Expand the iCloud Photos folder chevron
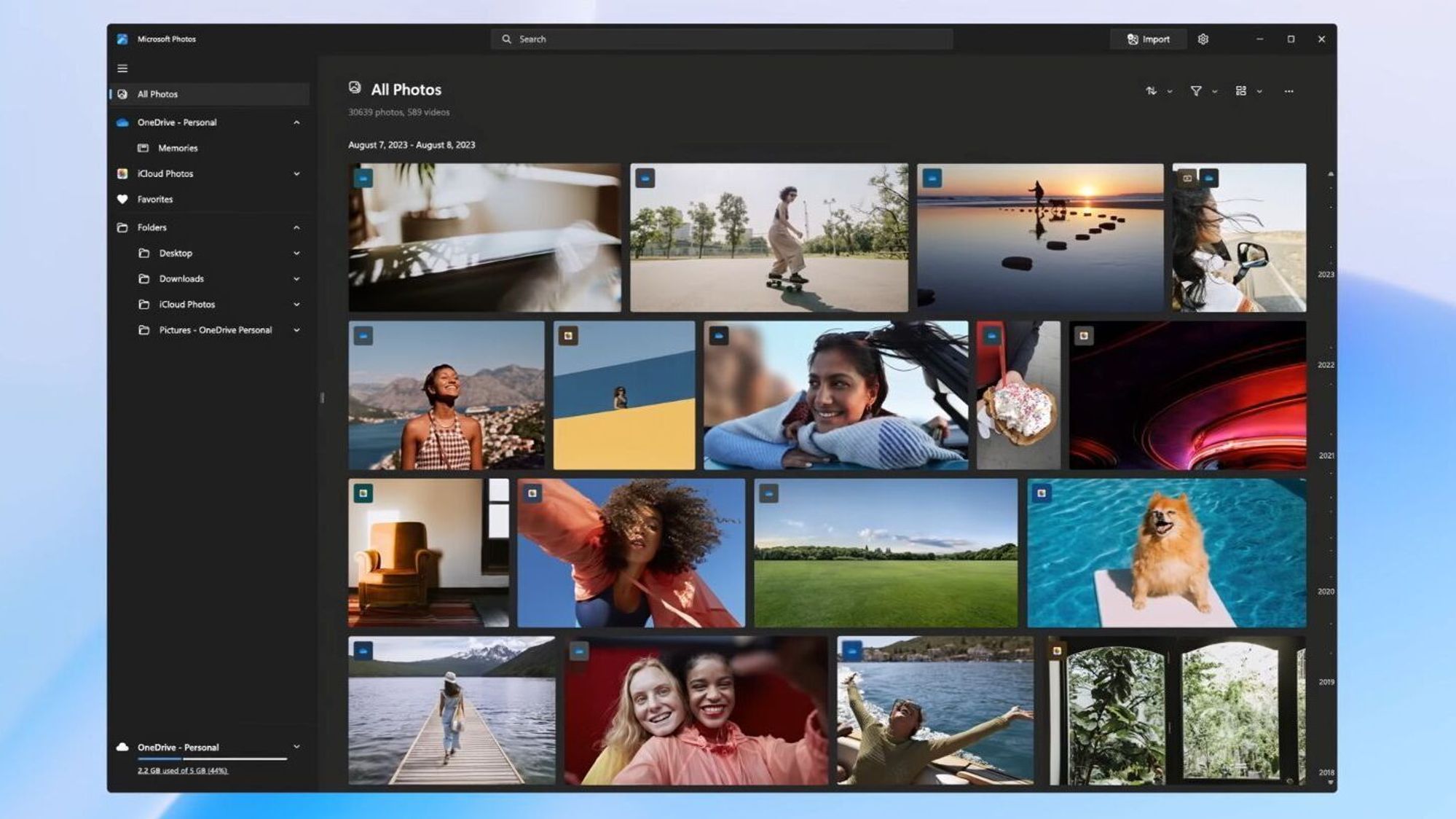Image resolution: width=1456 pixels, height=819 pixels. [x=296, y=304]
